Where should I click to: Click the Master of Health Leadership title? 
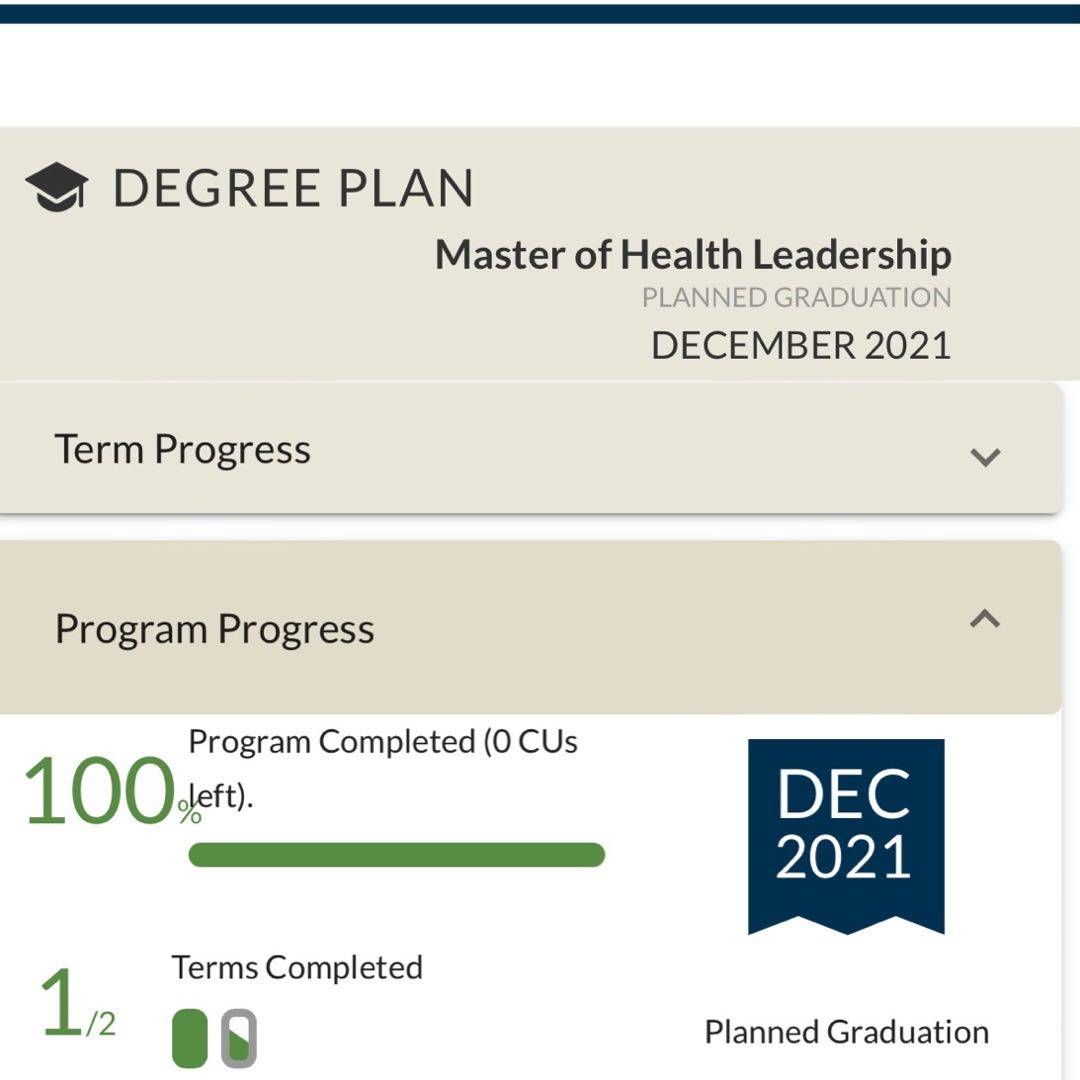pos(693,255)
